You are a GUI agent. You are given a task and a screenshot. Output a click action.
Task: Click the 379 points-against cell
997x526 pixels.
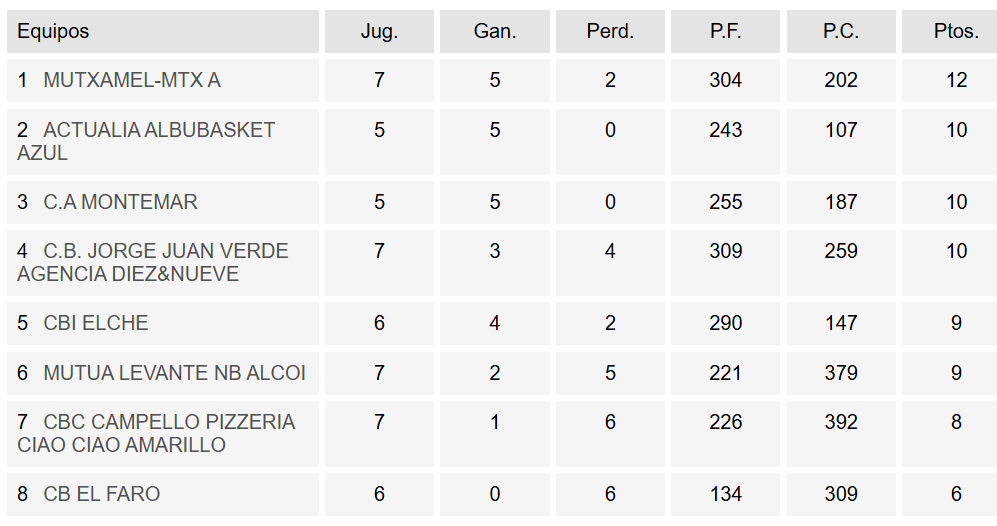[x=841, y=373]
